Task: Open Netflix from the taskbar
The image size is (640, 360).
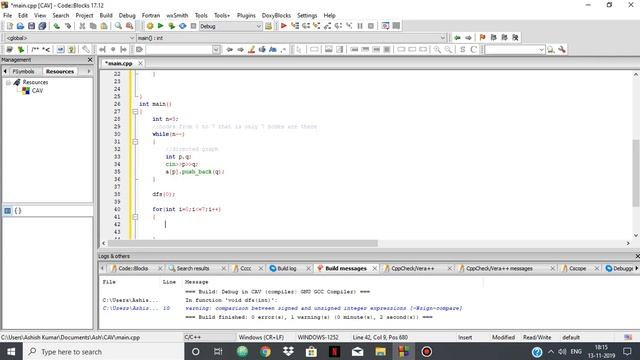Action: [x=334, y=351]
